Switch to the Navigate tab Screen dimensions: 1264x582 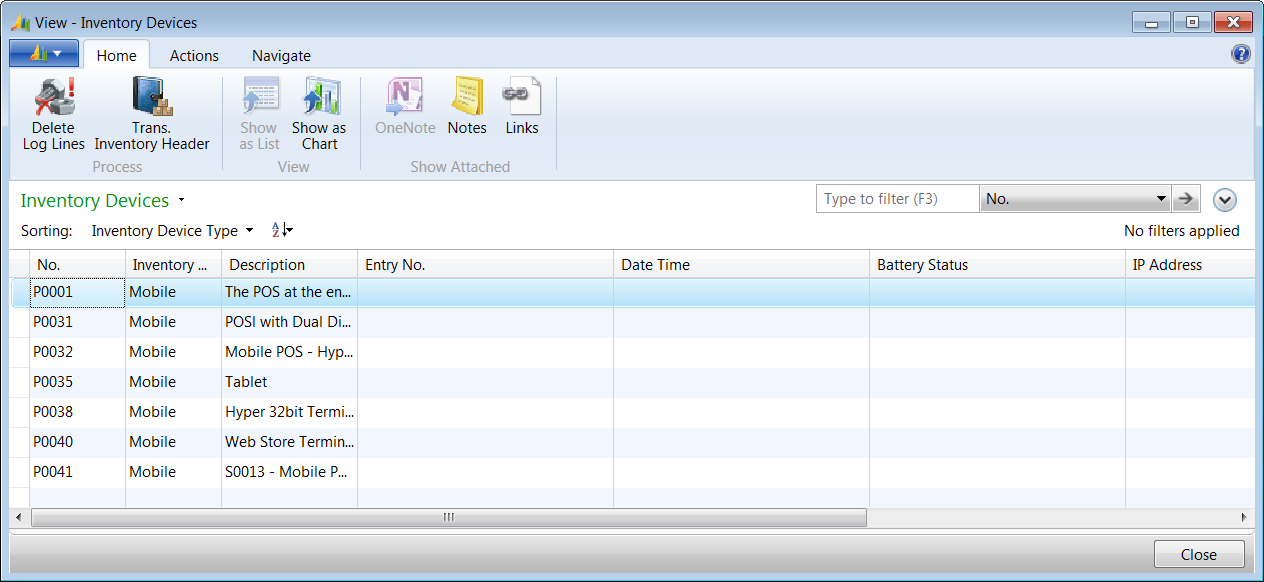point(281,56)
